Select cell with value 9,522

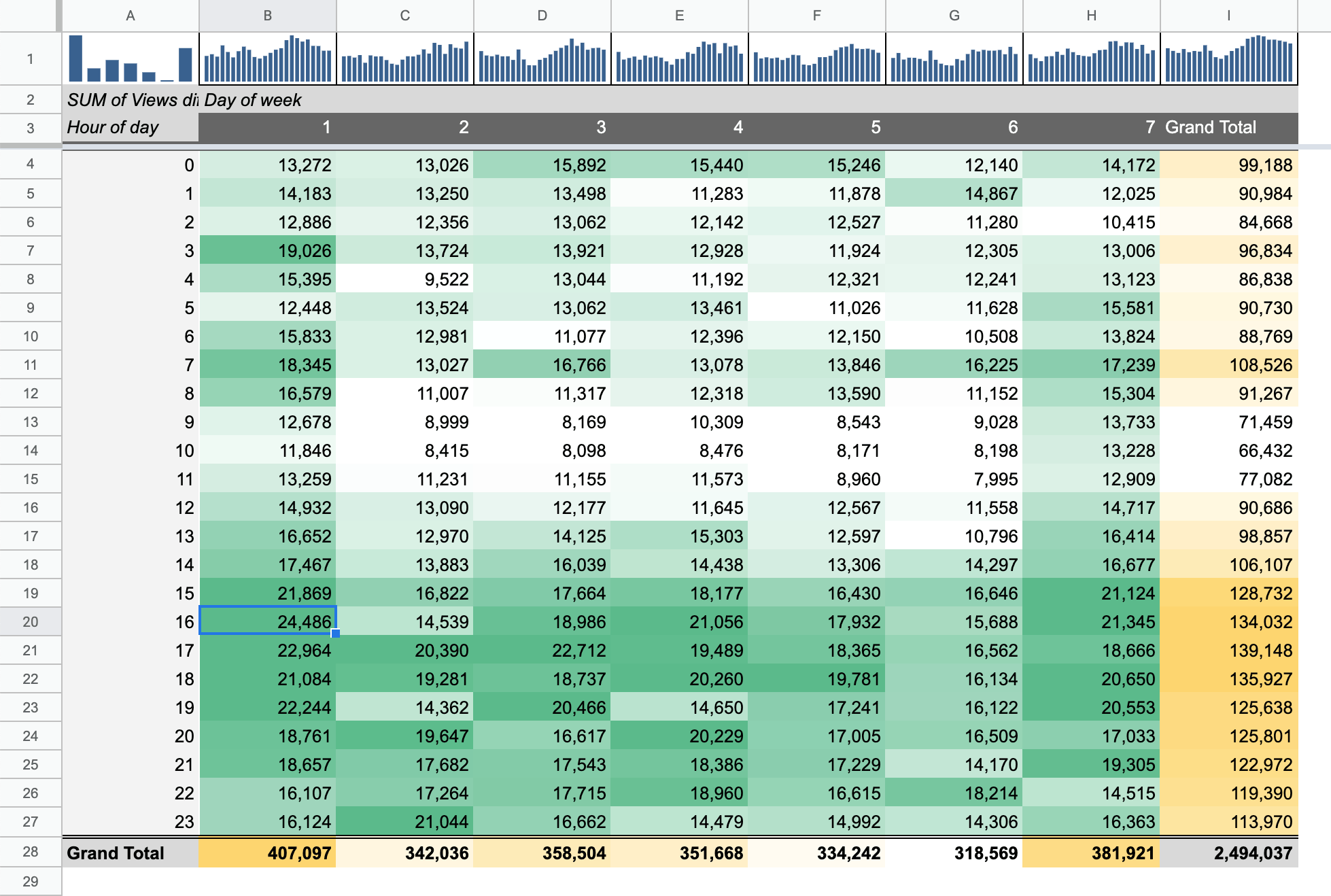405,279
